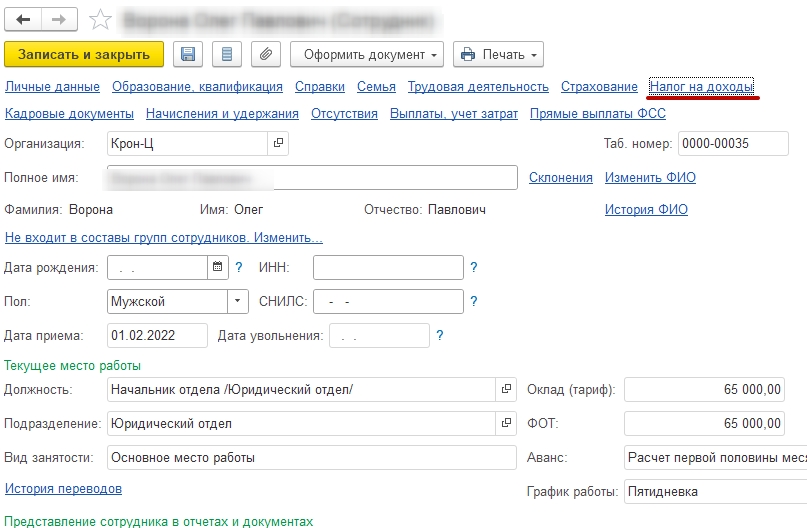The height and width of the screenshot is (528, 807).
Task: Open the Трудовая деятельность section
Action: (478, 87)
